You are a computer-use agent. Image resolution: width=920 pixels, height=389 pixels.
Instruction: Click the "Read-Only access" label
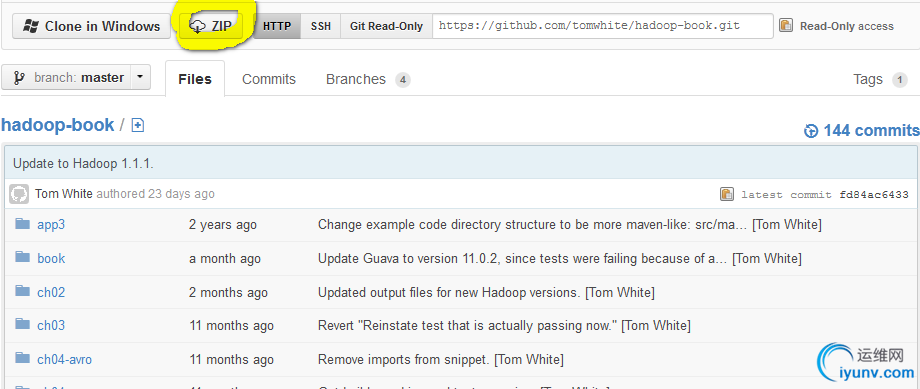click(847, 26)
